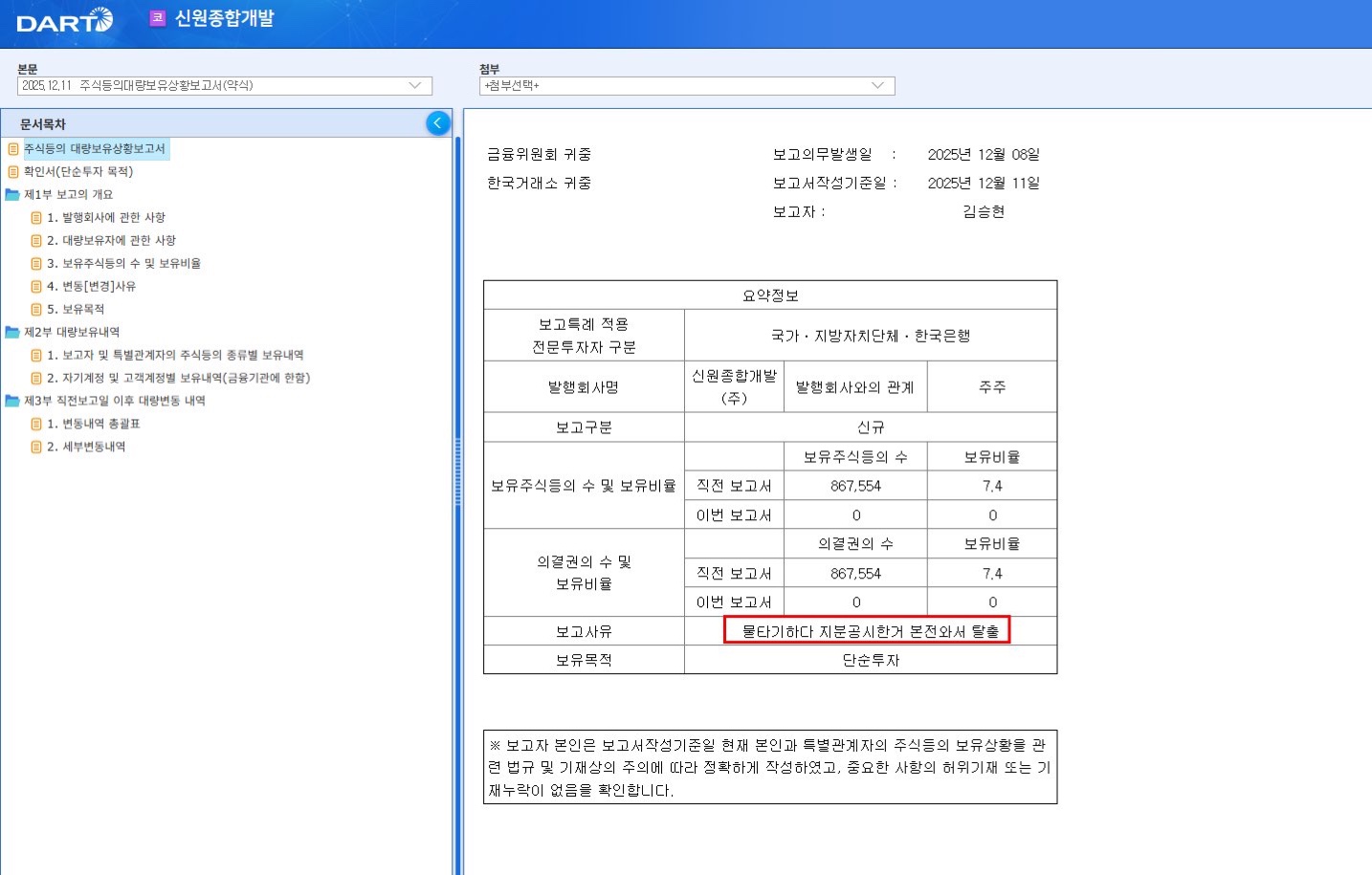Click document icon beside 1. 변동내역 총괄표
Image resolution: width=1372 pixels, height=875 pixels.
click(34, 424)
